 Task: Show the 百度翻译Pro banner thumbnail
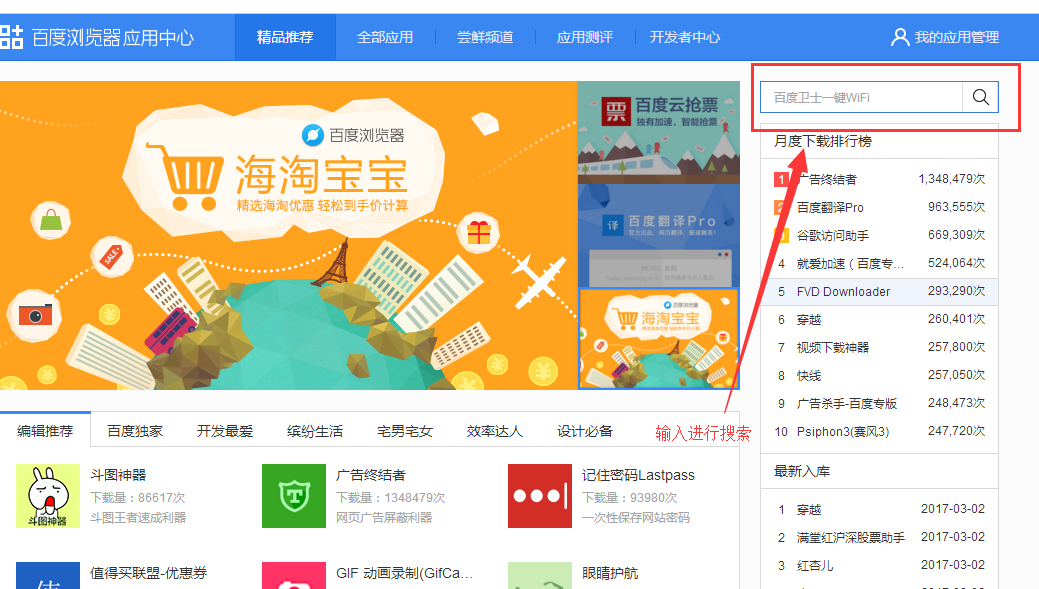point(659,235)
